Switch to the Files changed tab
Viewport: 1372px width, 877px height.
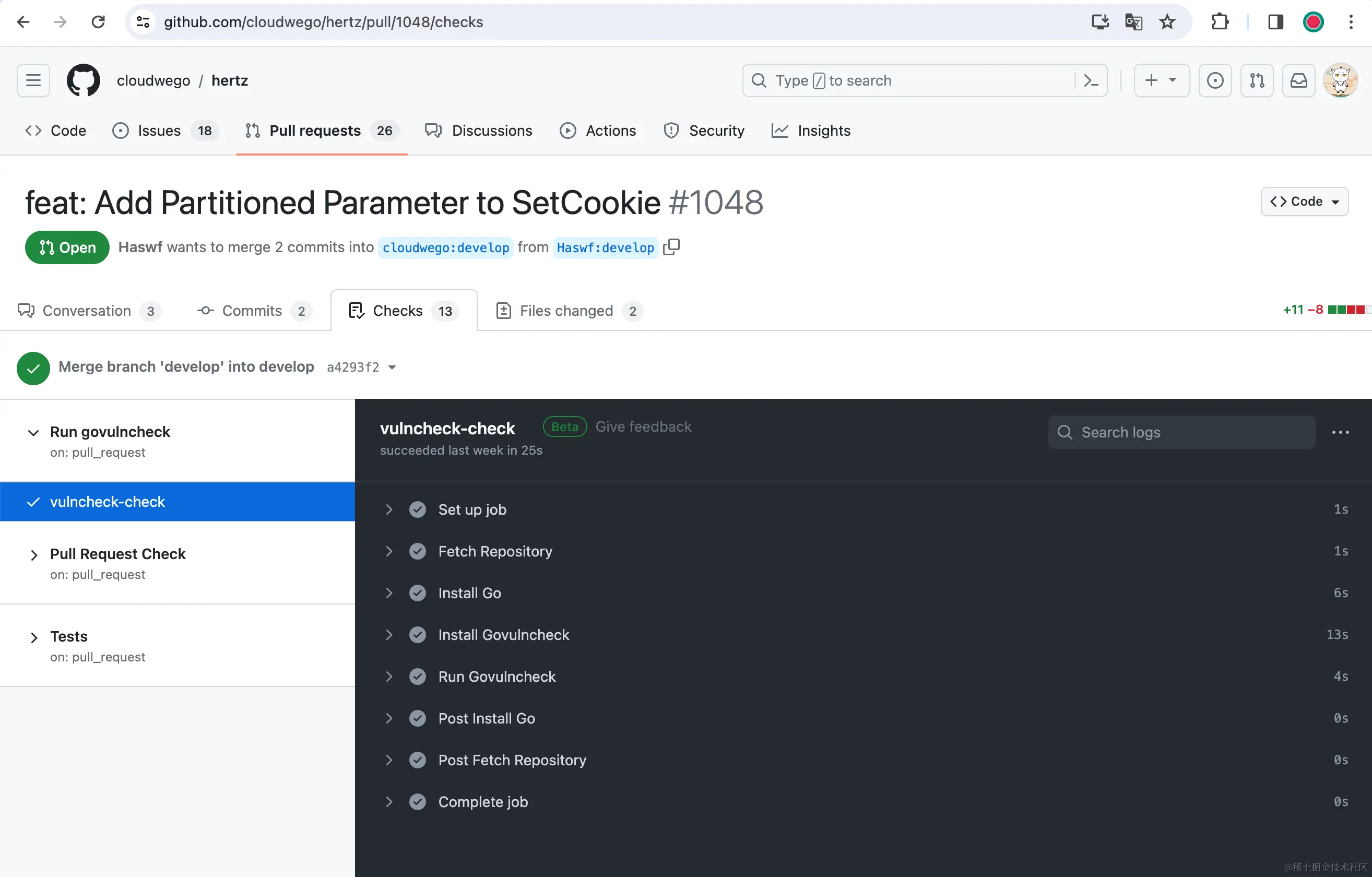click(x=566, y=311)
